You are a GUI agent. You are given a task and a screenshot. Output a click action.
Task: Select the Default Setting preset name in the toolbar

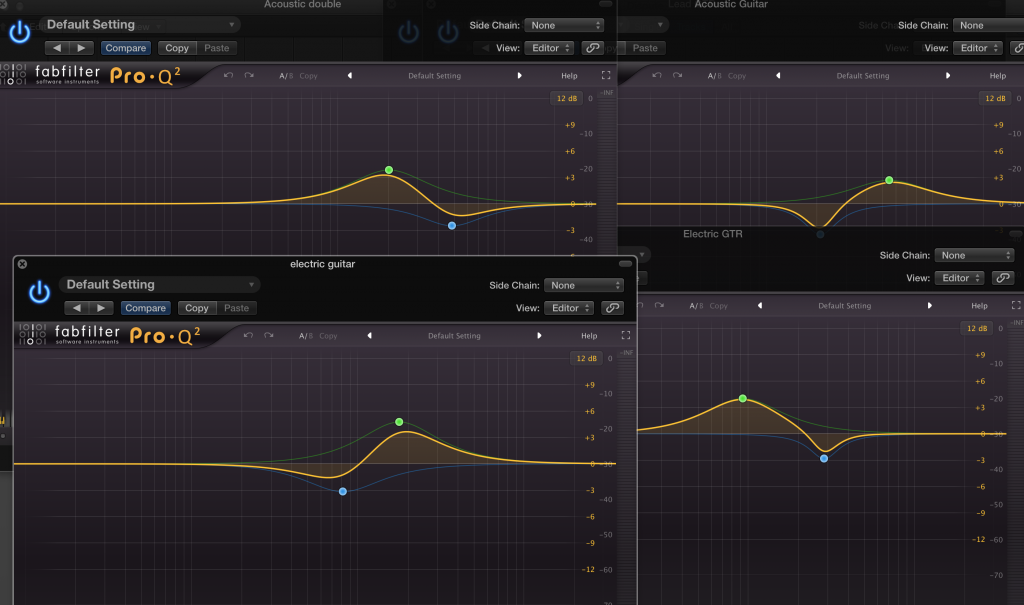click(453, 335)
